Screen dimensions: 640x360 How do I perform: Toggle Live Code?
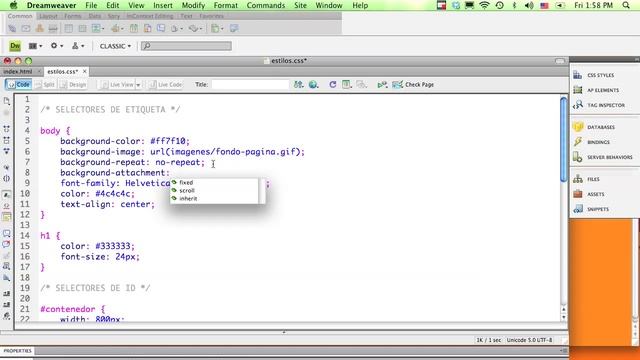(165, 84)
